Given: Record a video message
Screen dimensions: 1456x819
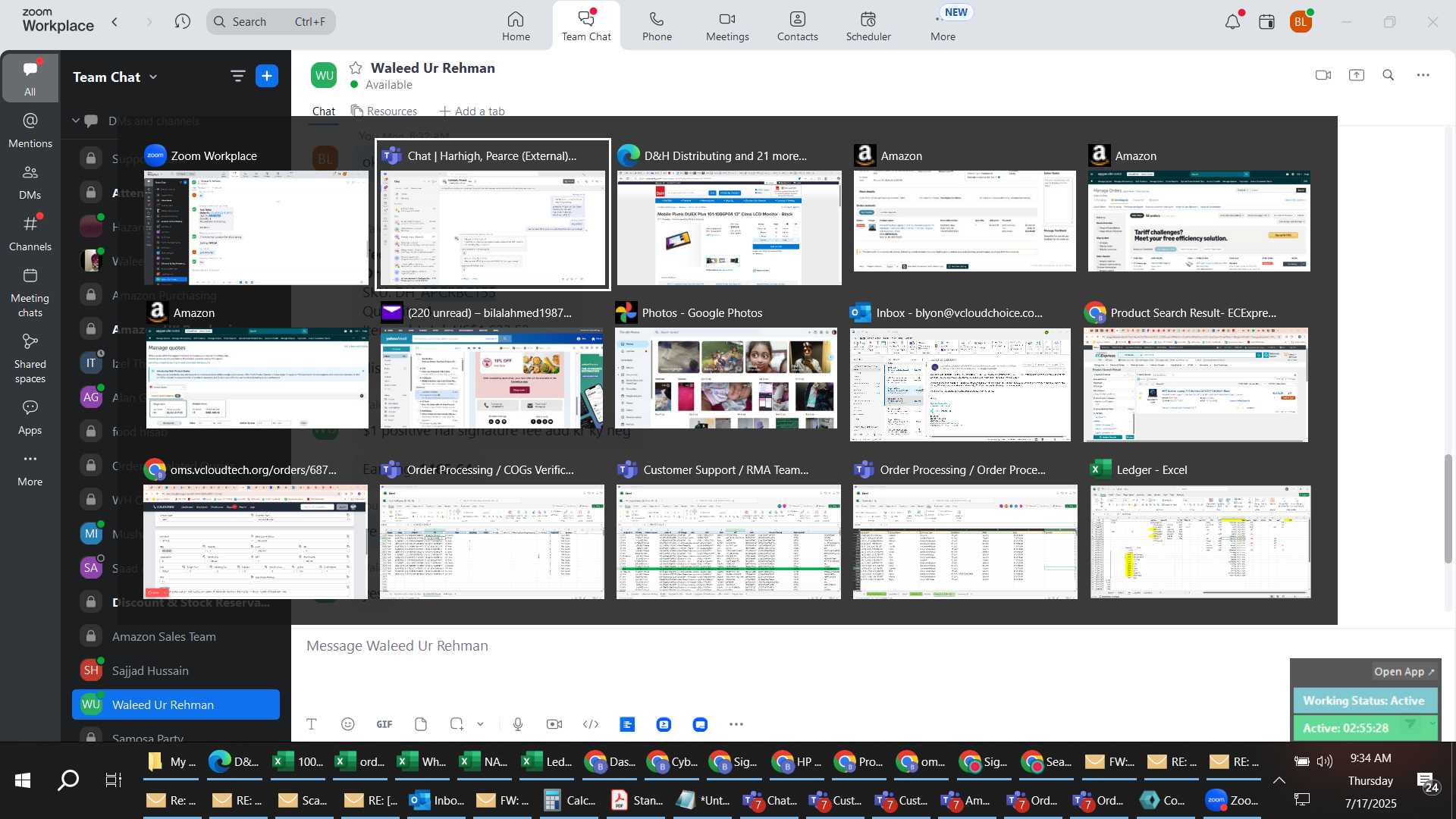Looking at the screenshot, I should [554, 724].
